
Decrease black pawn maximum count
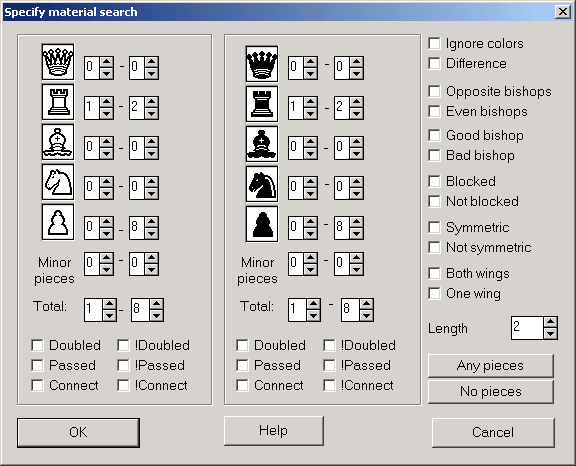click(356, 233)
